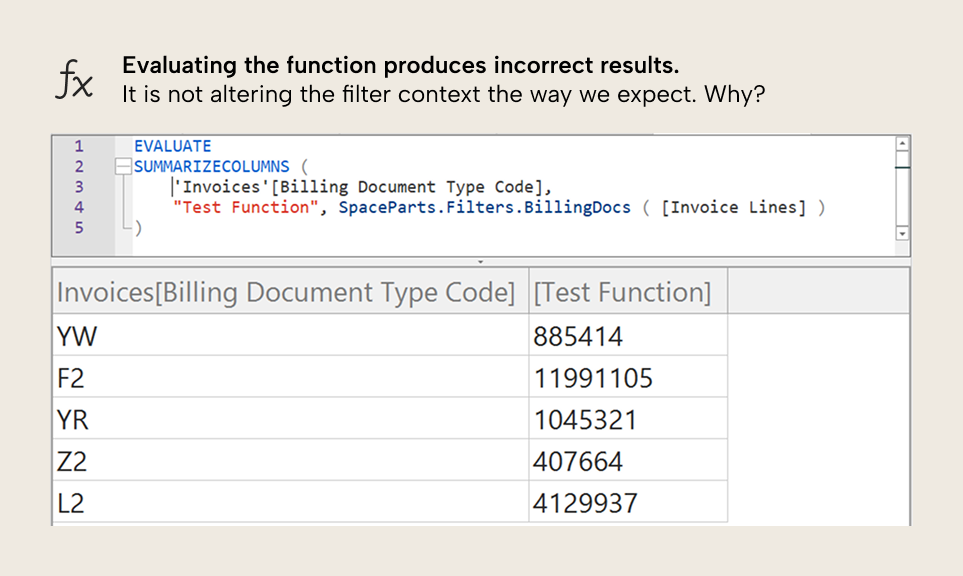The height and width of the screenshot is (576, 963).
Task: Click the empty third column of the table
Action: pyautogui.click(x=818, y=400)
